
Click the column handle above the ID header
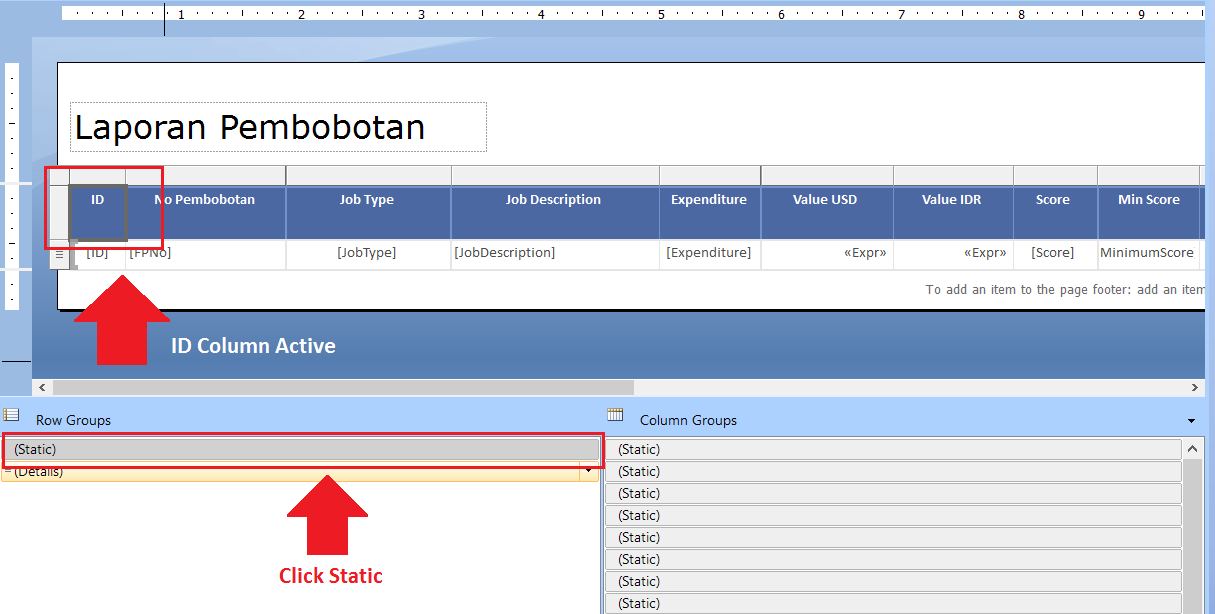[97, 174]
